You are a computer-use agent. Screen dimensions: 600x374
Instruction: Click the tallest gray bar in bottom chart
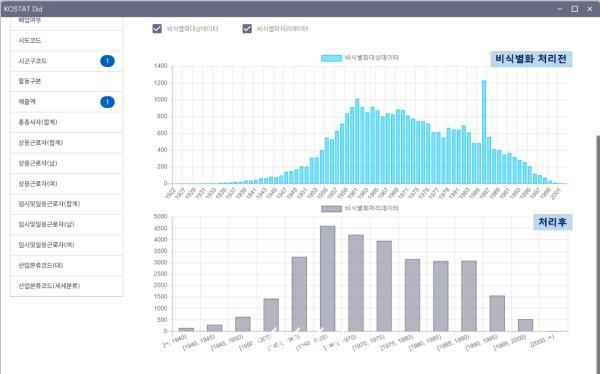pyautogui.click(x=328, y=279)
